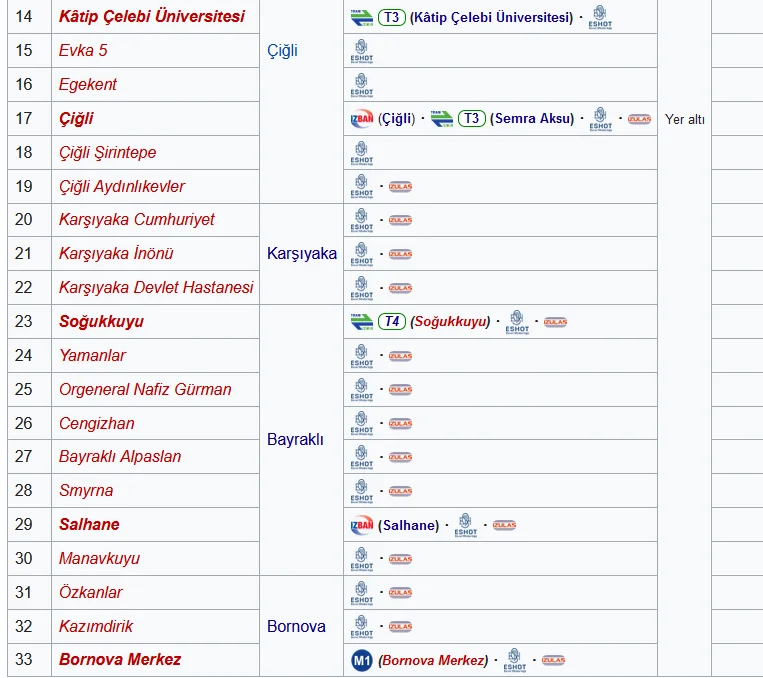Click the tram icon in the Soğukkuyu row
The height and width of the screenshot is (678, 763).
click(x=362, y=322)
